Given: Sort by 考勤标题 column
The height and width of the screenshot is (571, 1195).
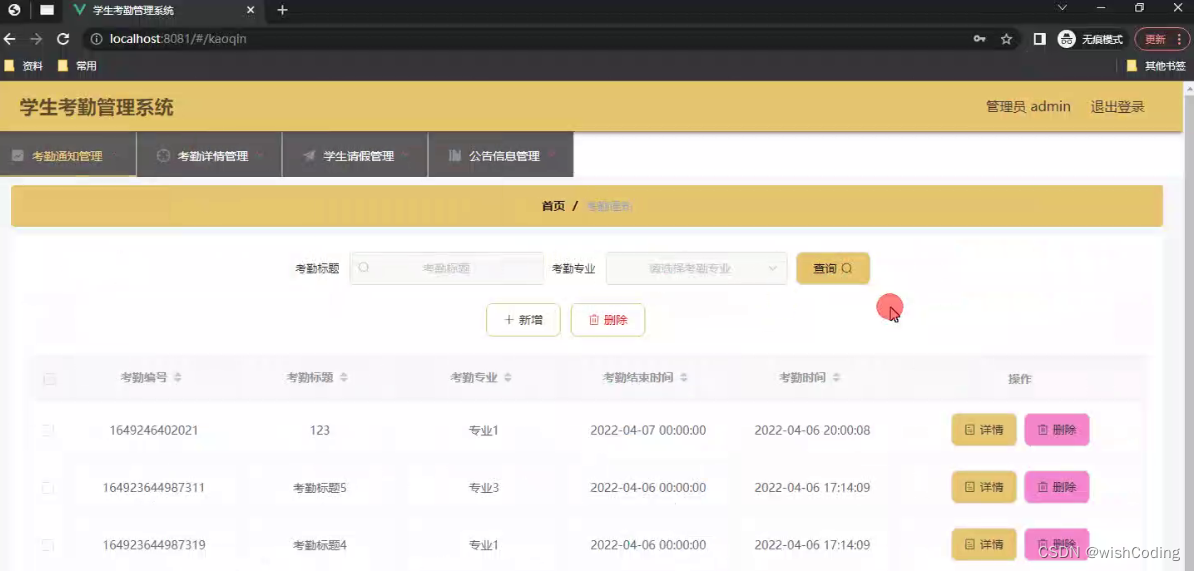Looking at the screenshot, I should 344,377.
